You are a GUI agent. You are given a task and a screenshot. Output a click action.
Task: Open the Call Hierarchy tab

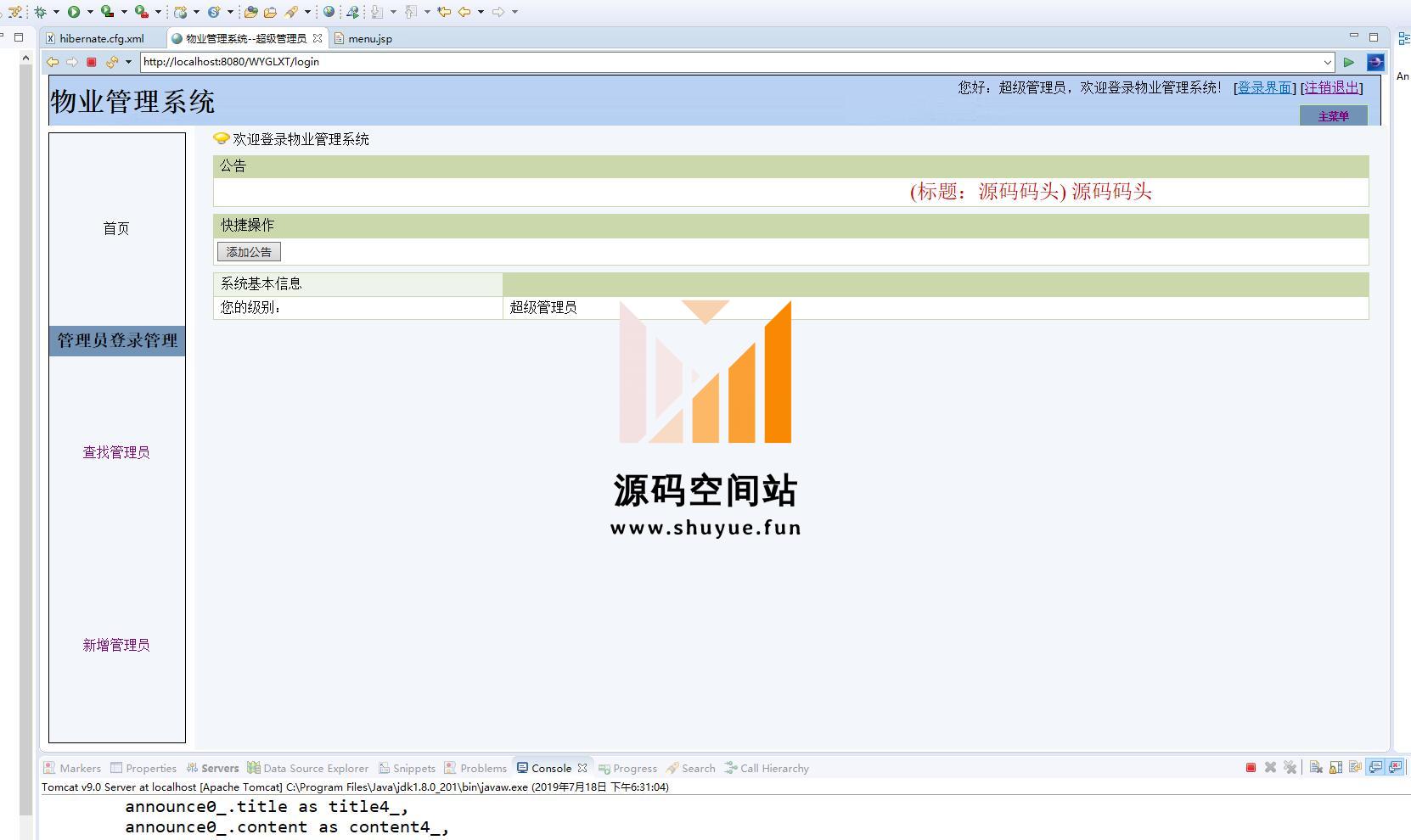pos(767,768)
